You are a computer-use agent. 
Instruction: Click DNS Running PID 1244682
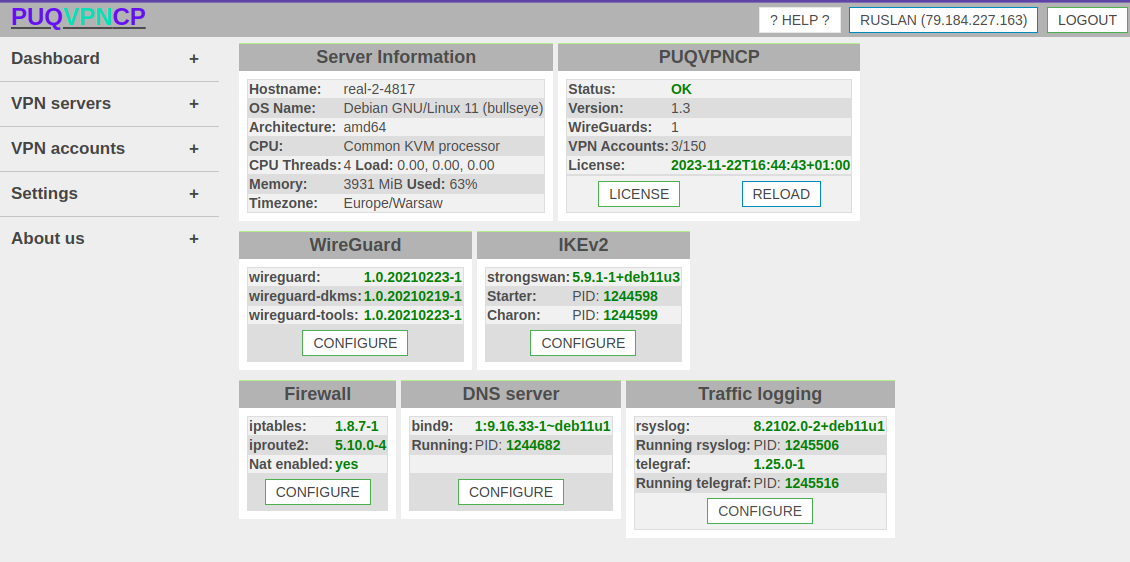coord(533,445)
